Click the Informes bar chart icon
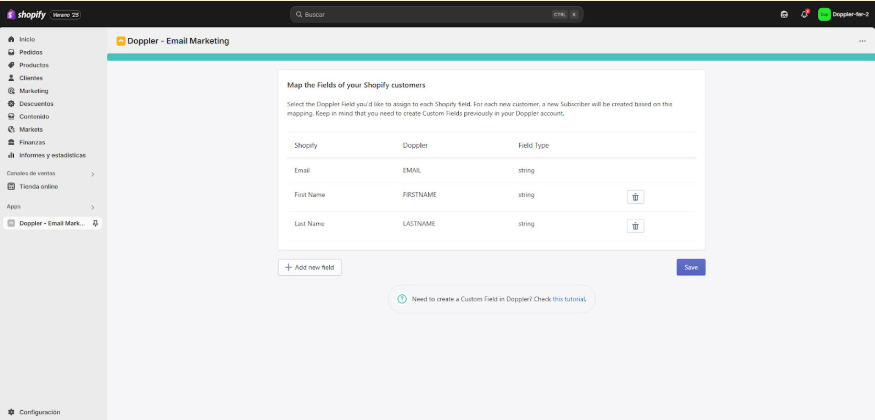 (11, 155)
